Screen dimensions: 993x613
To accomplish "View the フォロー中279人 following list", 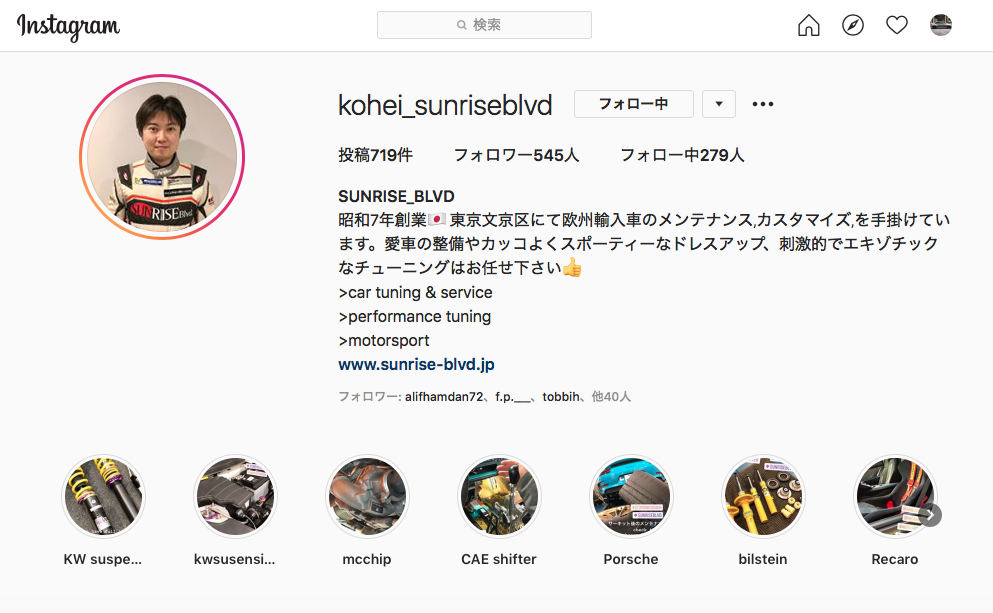I will pyautogui.click(x=682, y=155).
